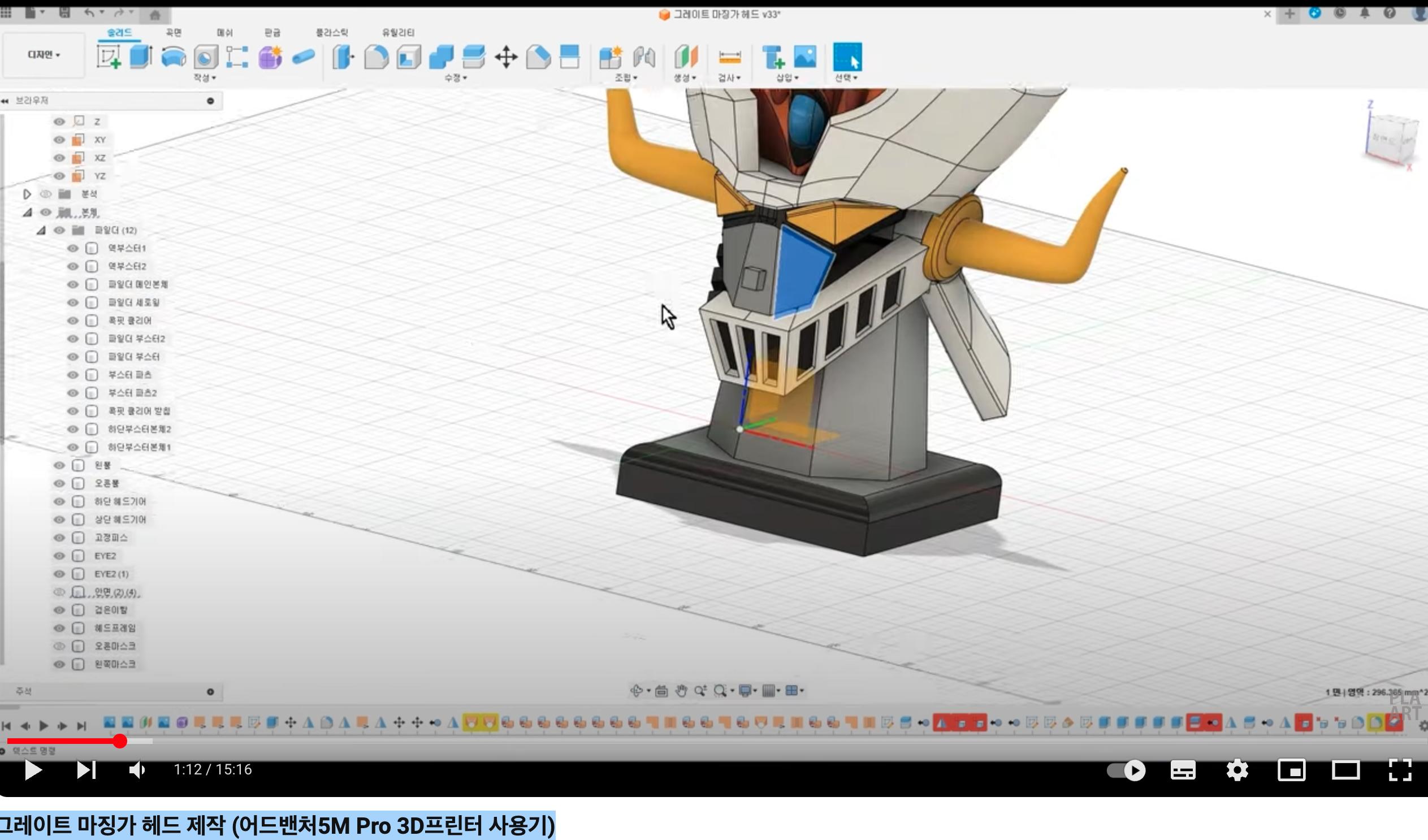Select the Combine tool icon

442,57
